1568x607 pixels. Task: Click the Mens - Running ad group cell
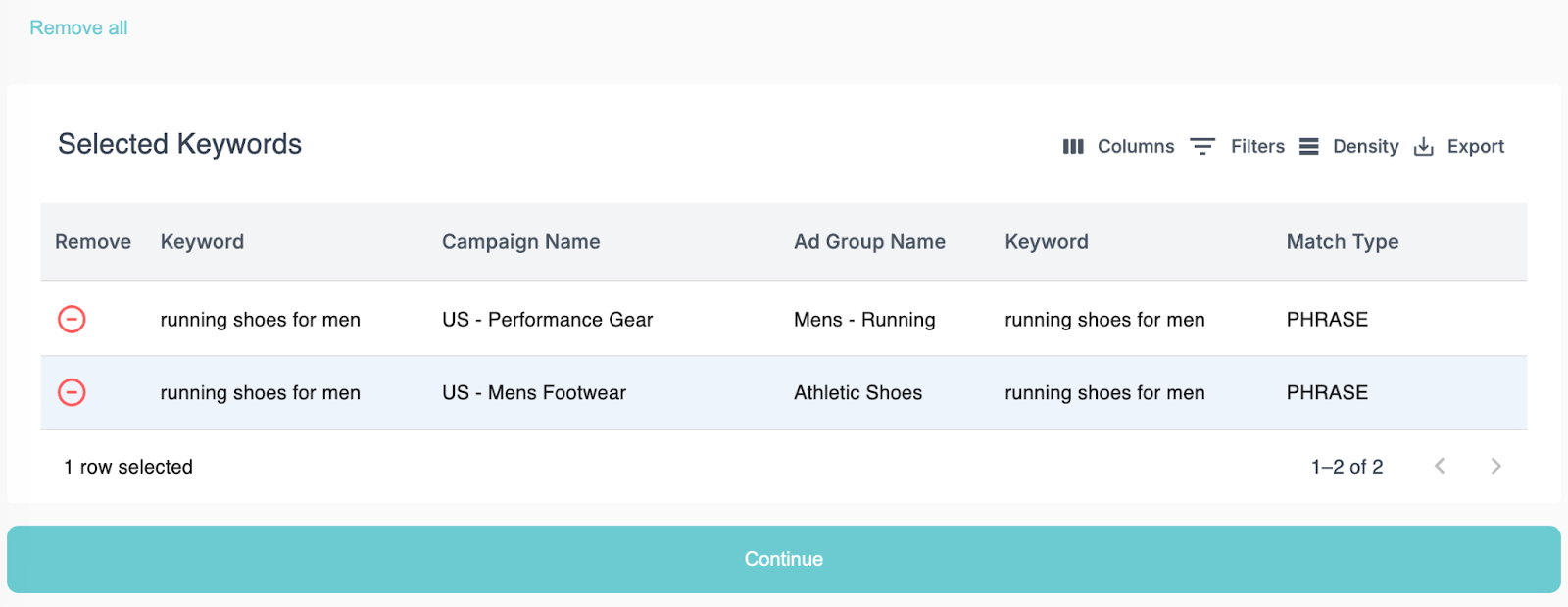pos(864,319)
